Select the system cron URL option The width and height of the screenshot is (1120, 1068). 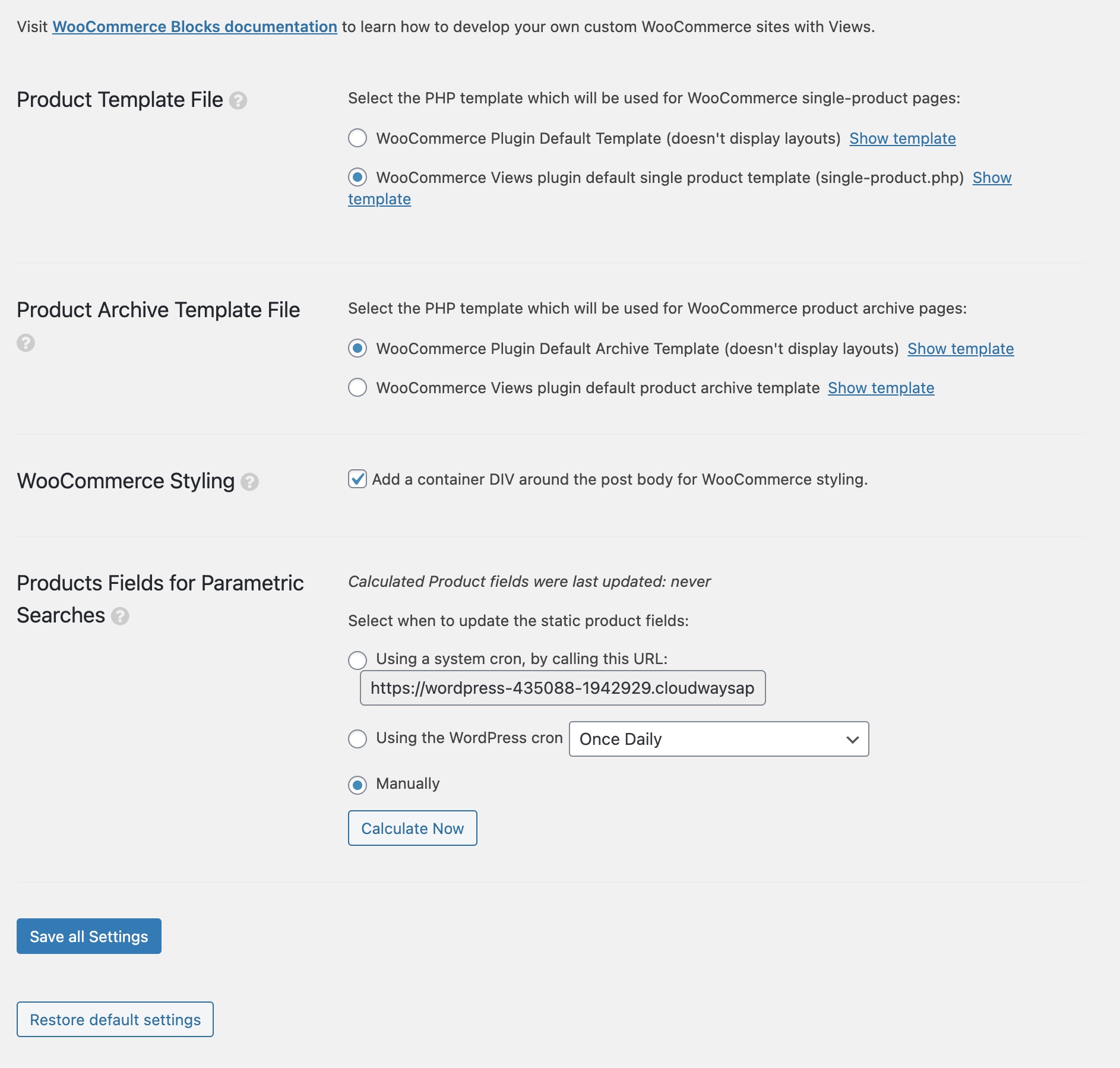[357, 660]
